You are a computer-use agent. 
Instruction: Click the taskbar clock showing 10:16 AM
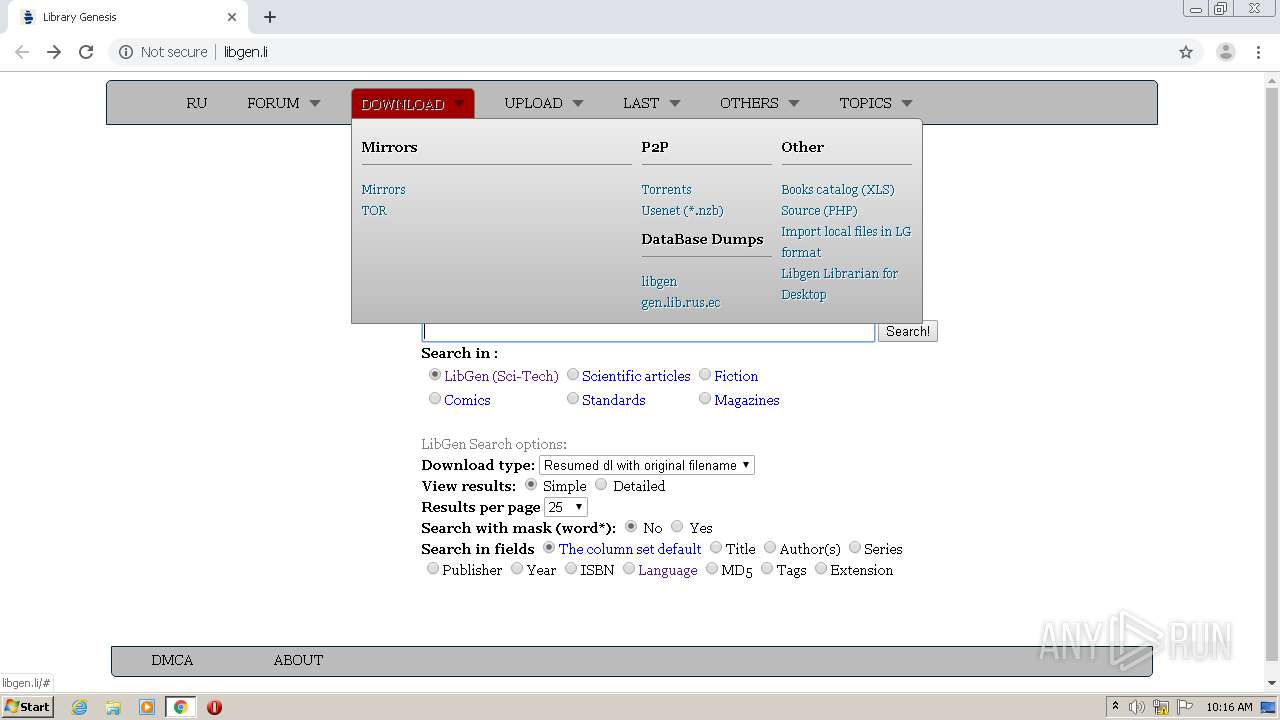pos(1229,707)
